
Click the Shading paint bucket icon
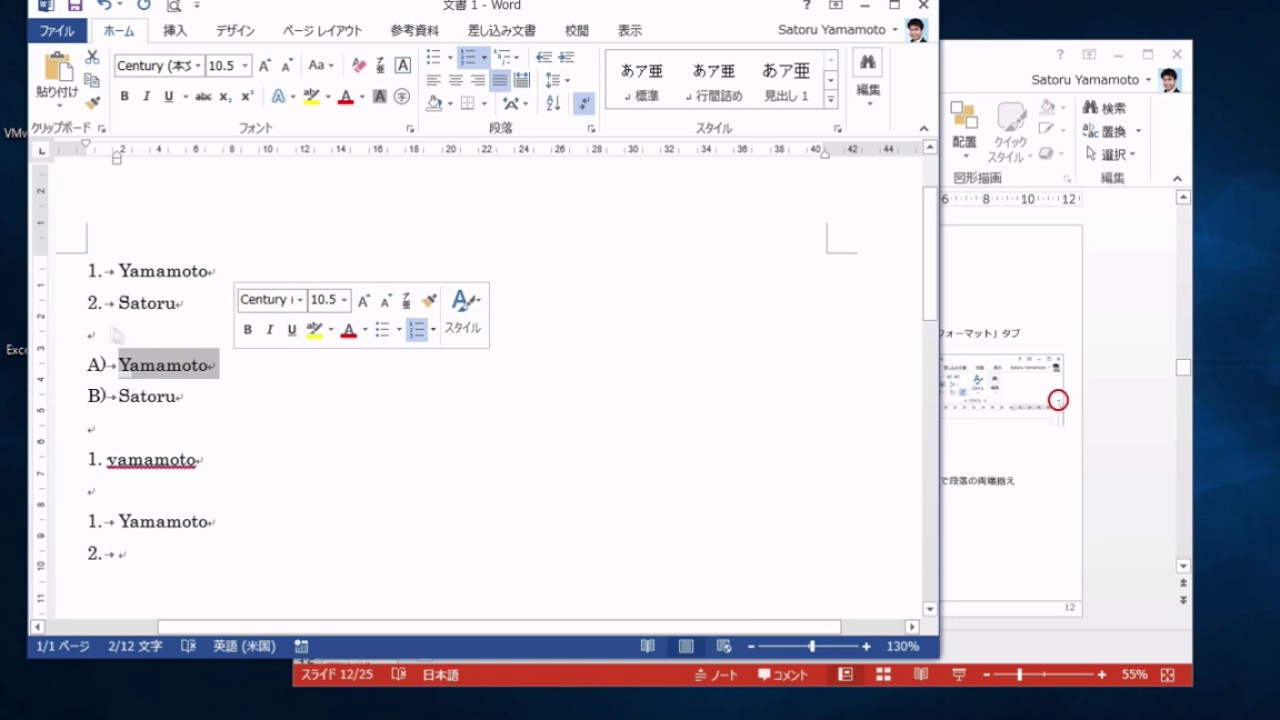point(435,103)
